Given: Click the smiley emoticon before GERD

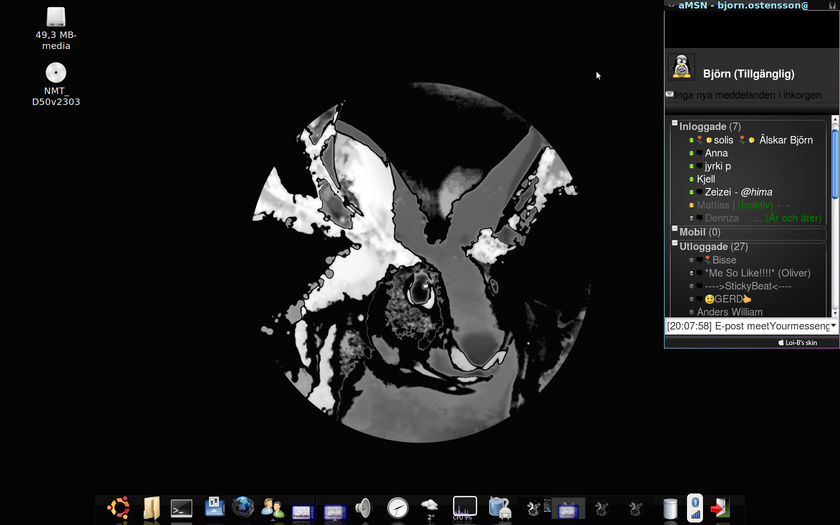Looking at the screenshot, I should point(709,299).
